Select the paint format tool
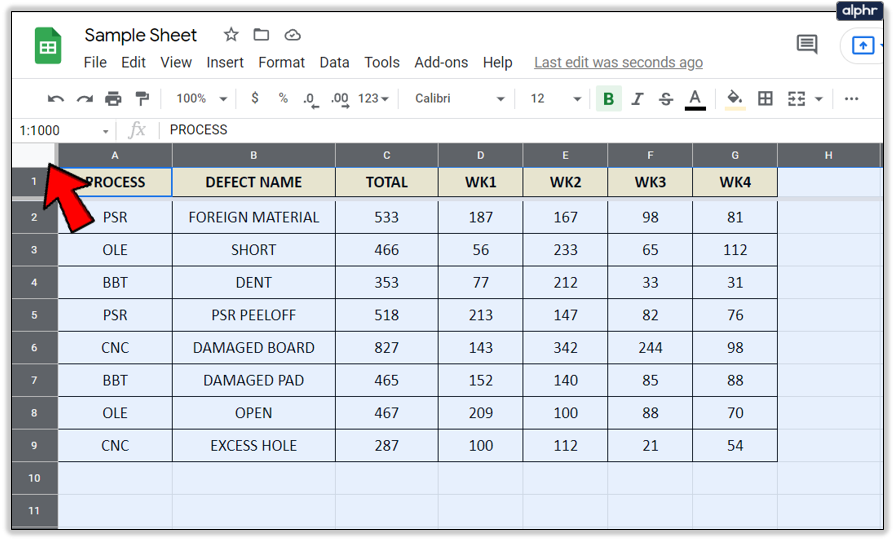 [141, 99]
